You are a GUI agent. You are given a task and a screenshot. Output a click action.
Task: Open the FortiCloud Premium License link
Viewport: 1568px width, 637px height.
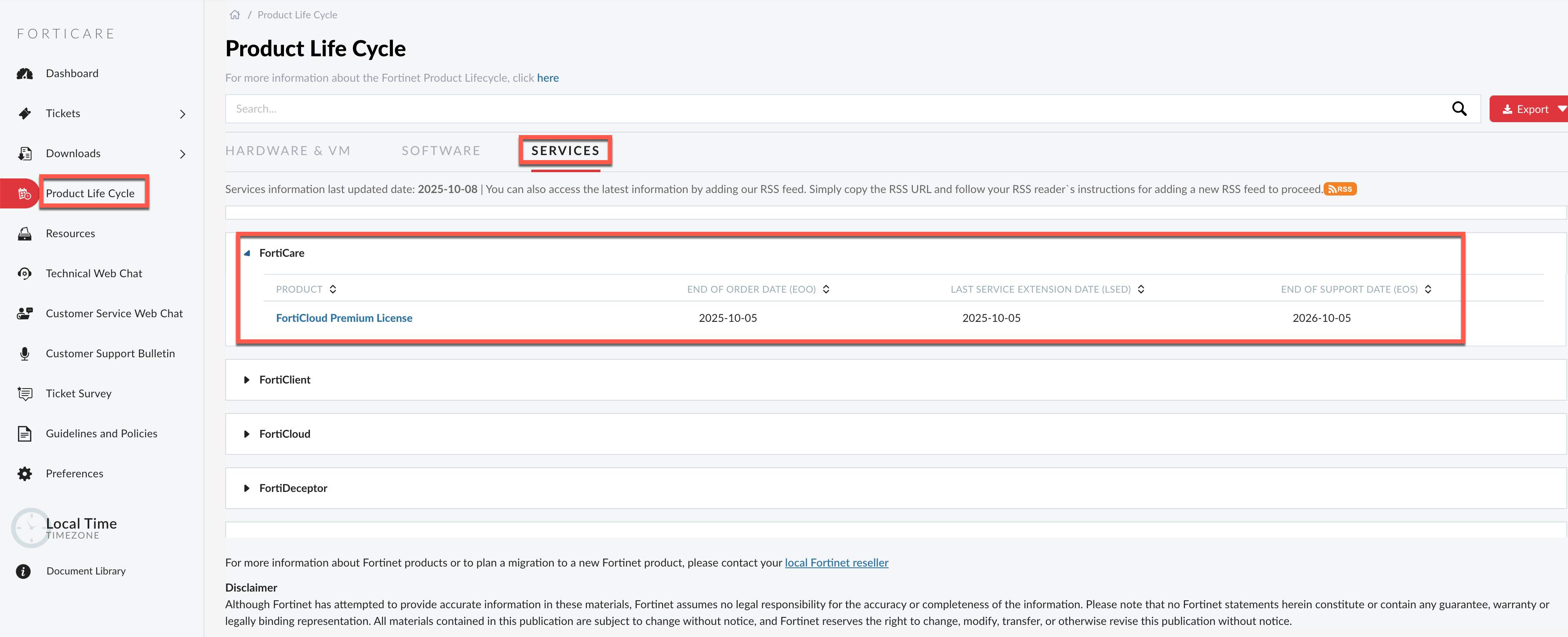344,318
